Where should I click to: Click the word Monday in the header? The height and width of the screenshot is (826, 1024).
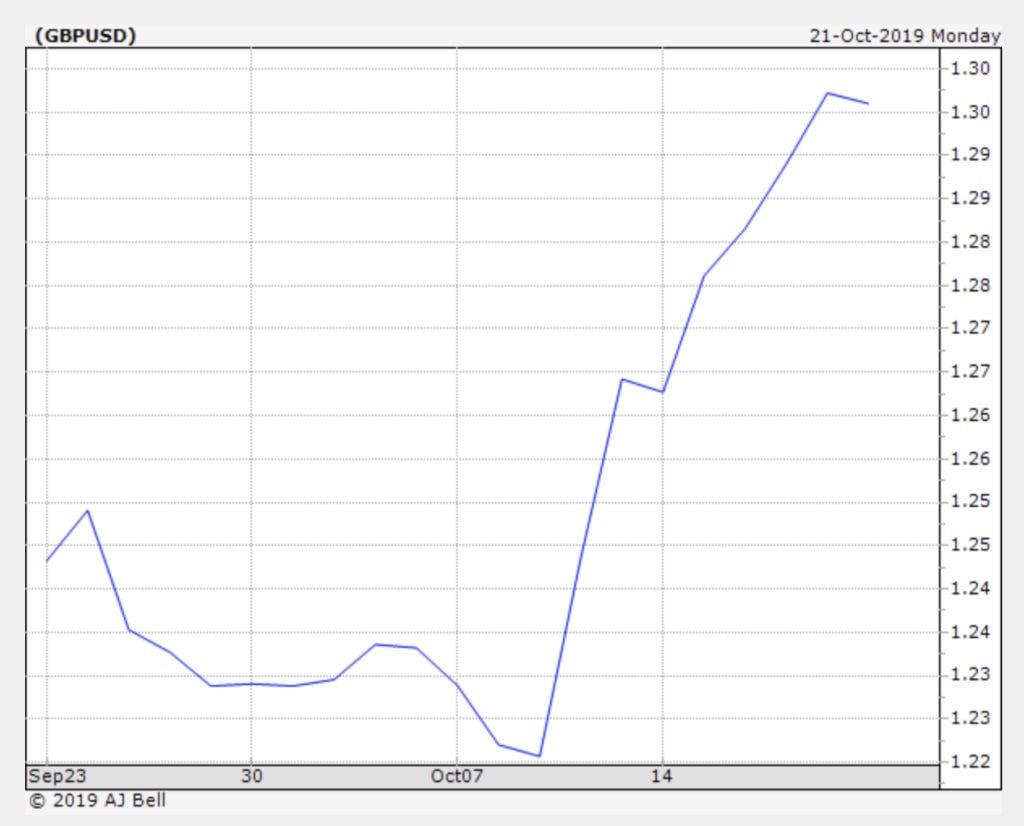965,36
